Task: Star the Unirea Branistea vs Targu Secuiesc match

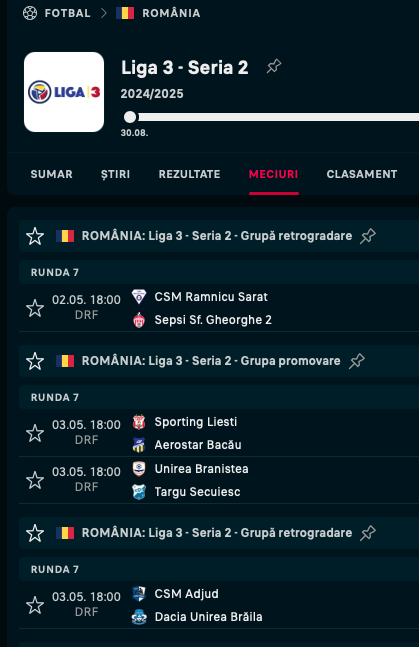Action: [x=35, y=480]
